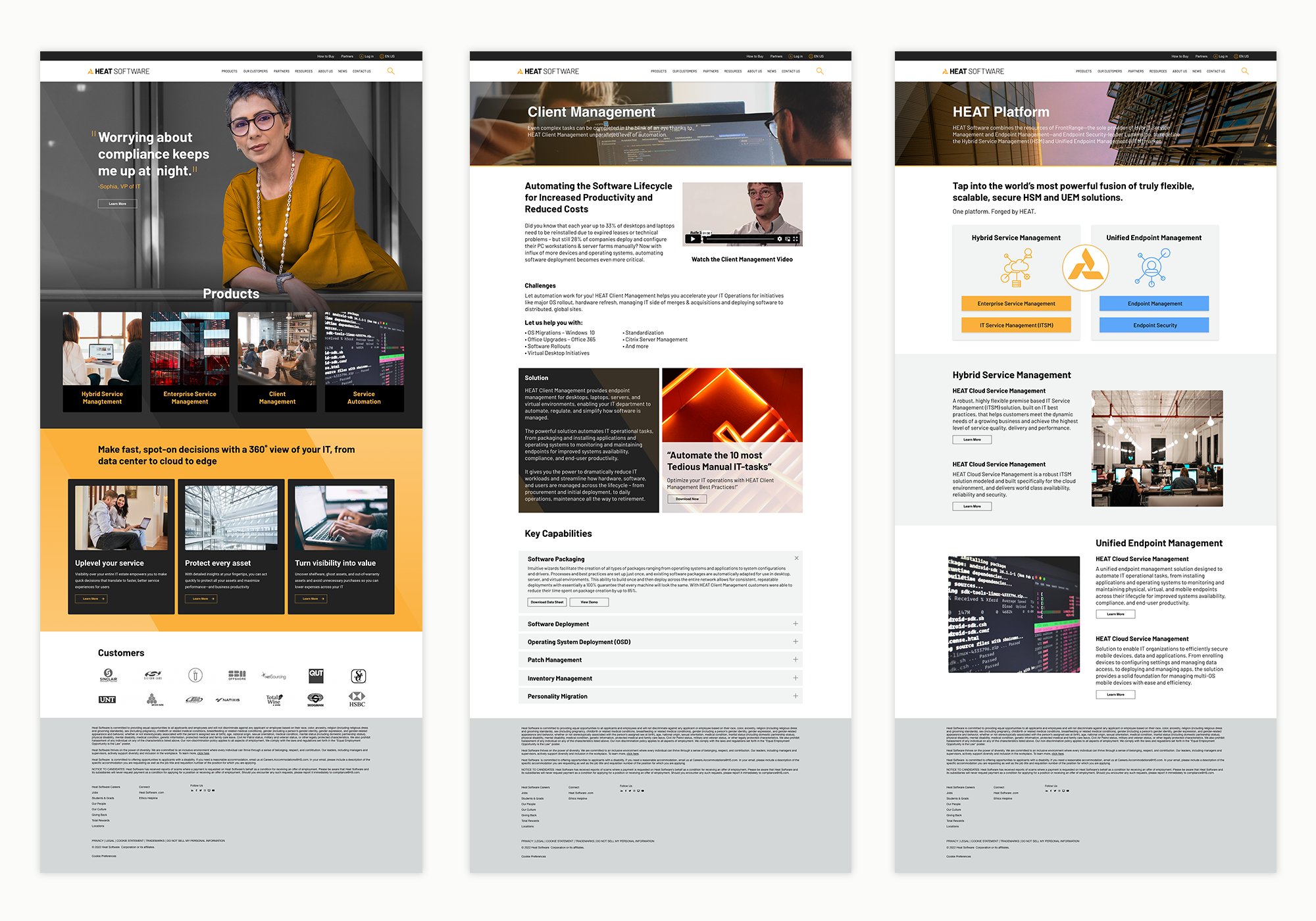
Task: Click the central HEAT logo circle emblem
Action: (1085, 268)
